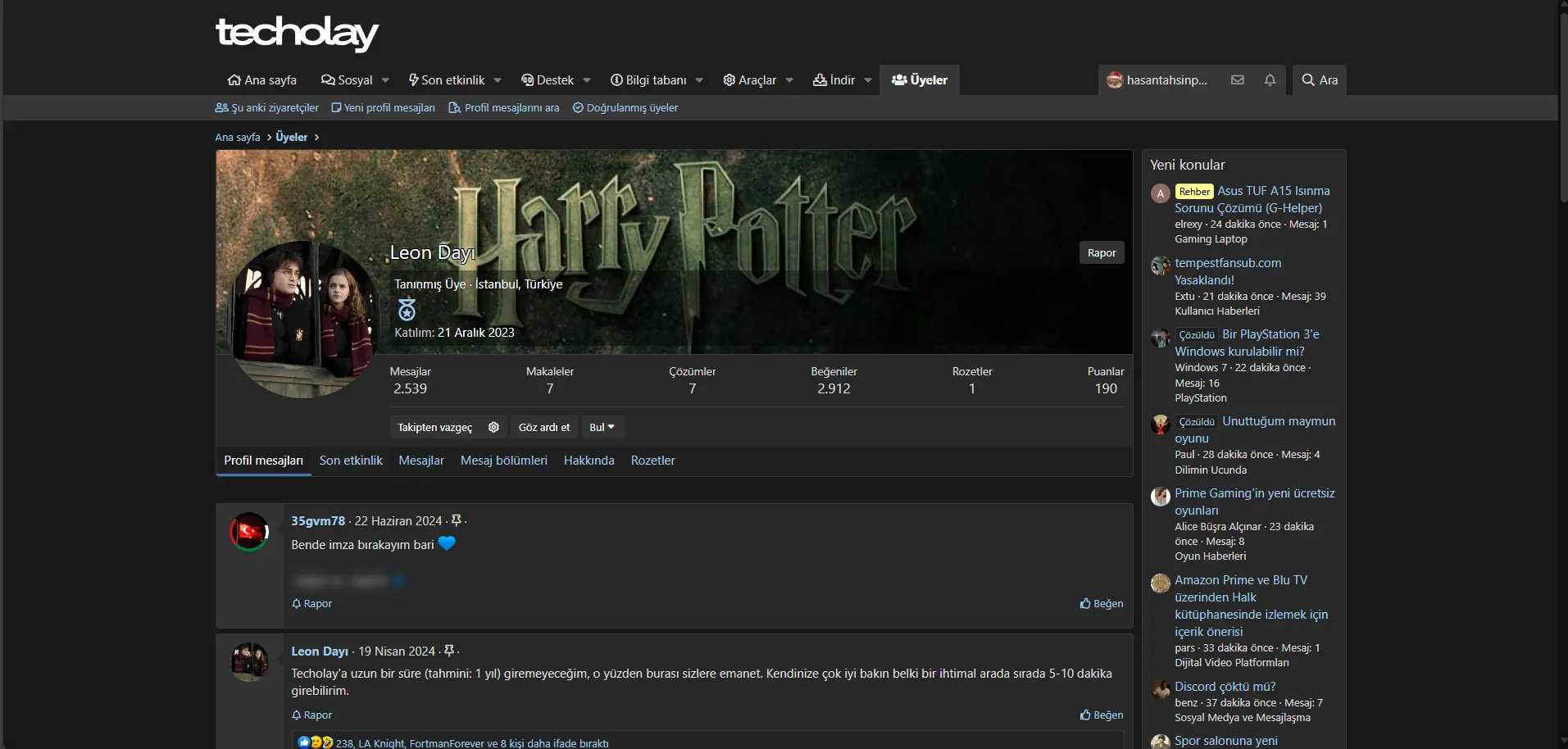Open the Bul dropdown on profile
This screenshot has height=749, width=1568.
tap(602, 427)
